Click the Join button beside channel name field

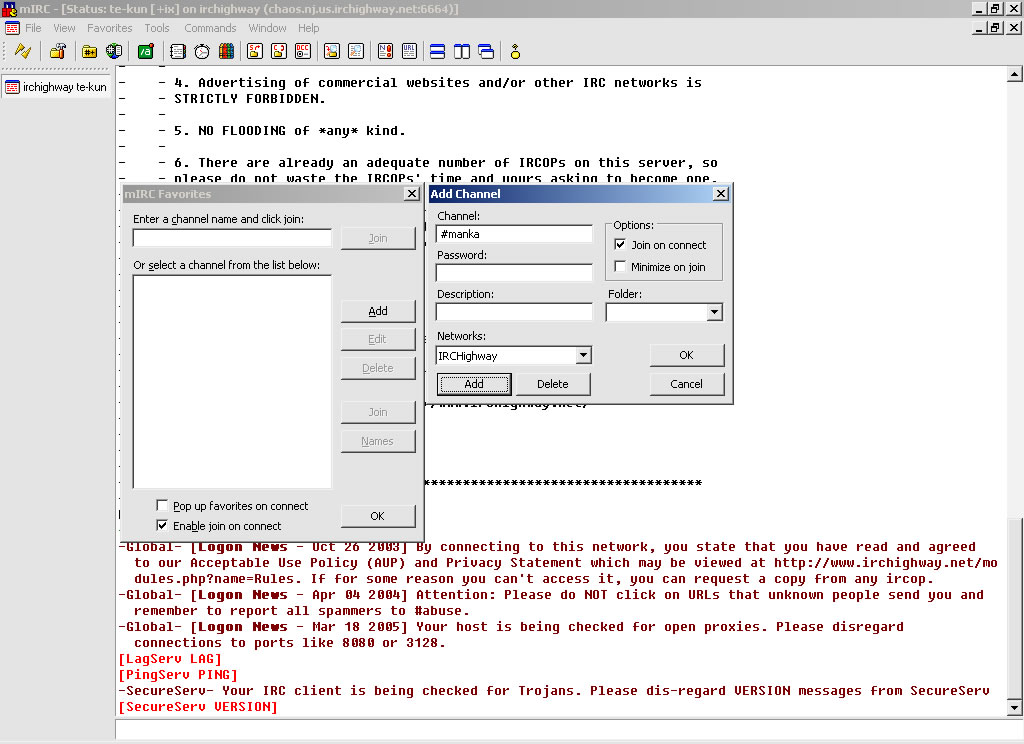click(x=377, y=238)
